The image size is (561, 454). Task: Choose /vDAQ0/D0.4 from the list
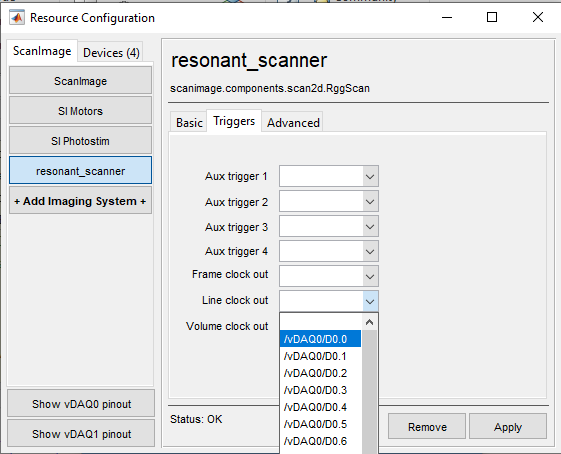coord(320,407)
